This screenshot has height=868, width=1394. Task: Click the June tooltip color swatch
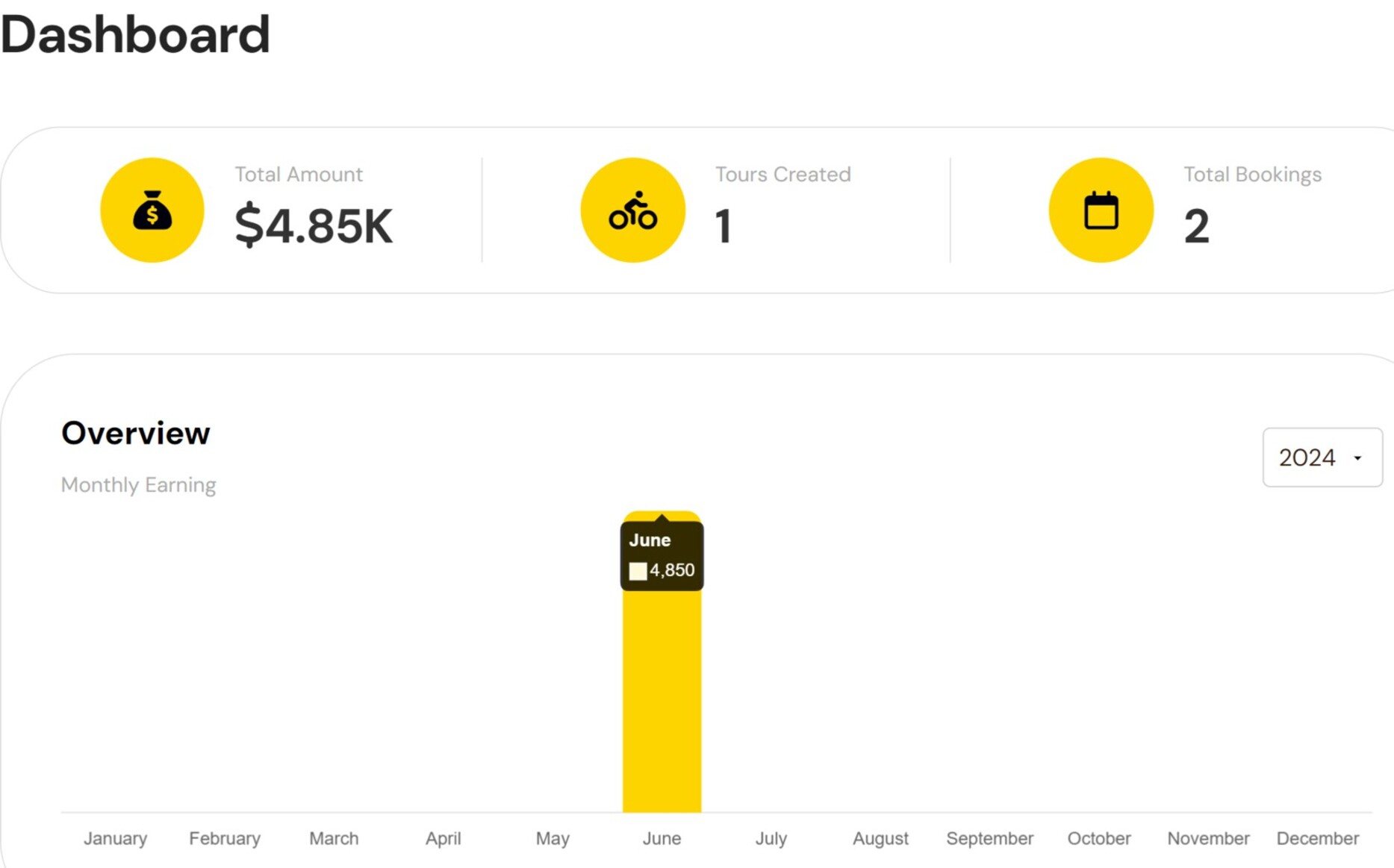[x=638, y=571]
